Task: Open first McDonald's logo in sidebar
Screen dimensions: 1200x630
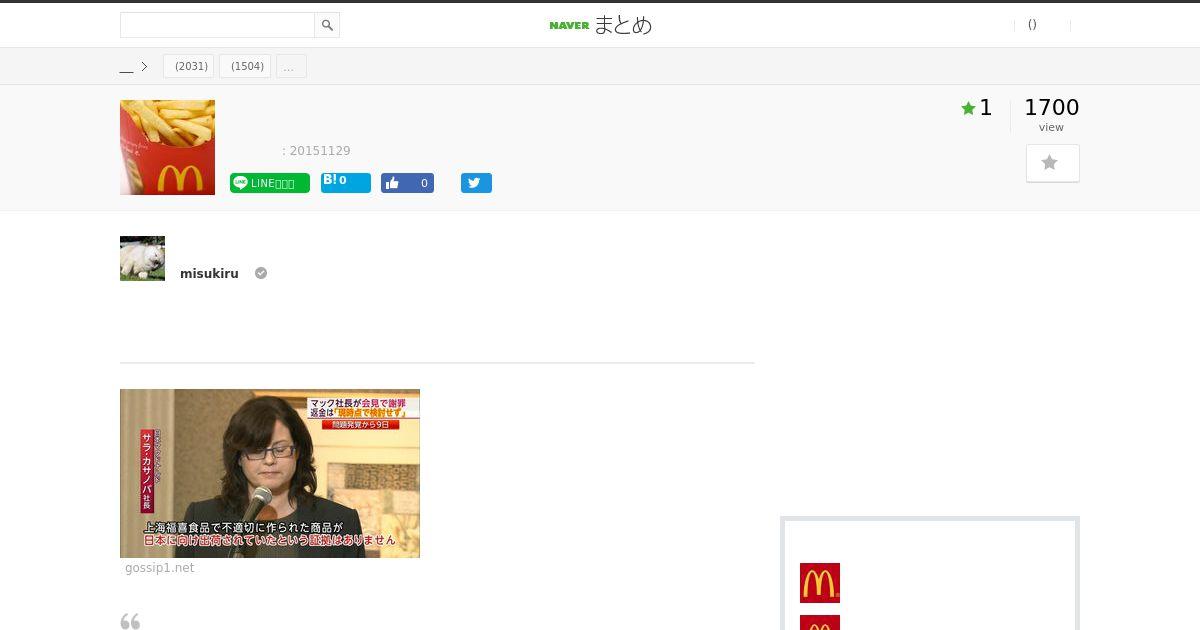Action: [x=820, y=583]
